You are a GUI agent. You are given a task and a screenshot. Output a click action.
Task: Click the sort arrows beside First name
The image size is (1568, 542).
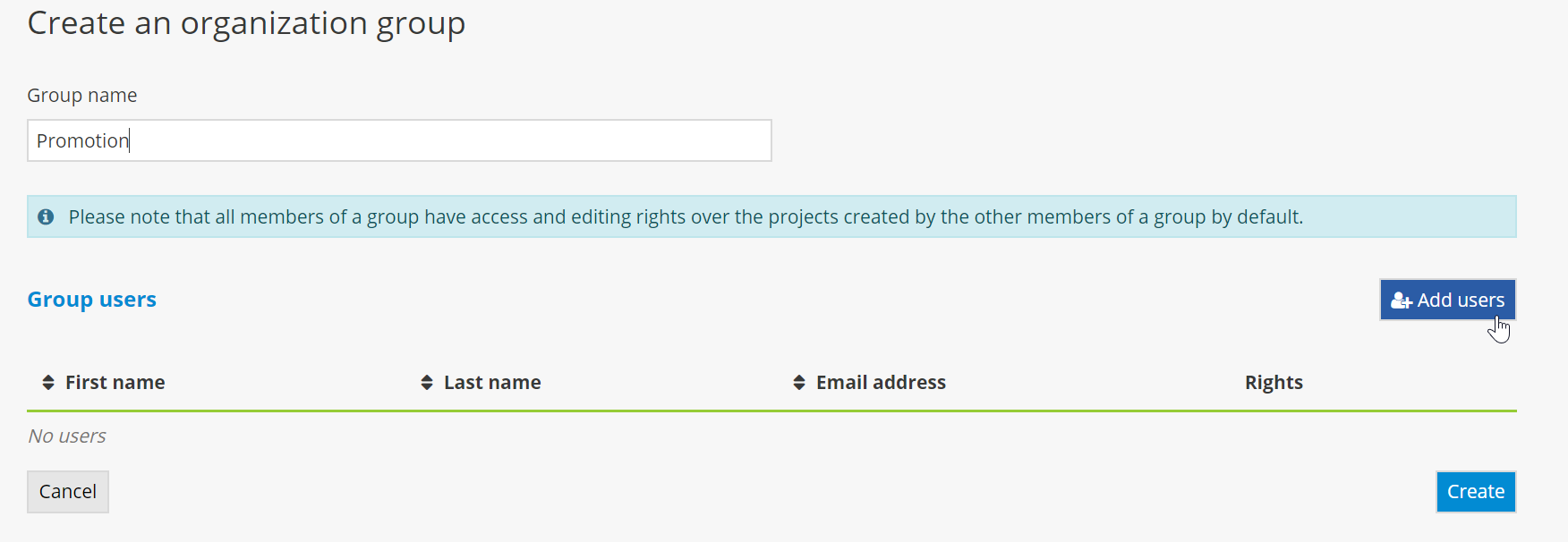[x=48, y=383]
